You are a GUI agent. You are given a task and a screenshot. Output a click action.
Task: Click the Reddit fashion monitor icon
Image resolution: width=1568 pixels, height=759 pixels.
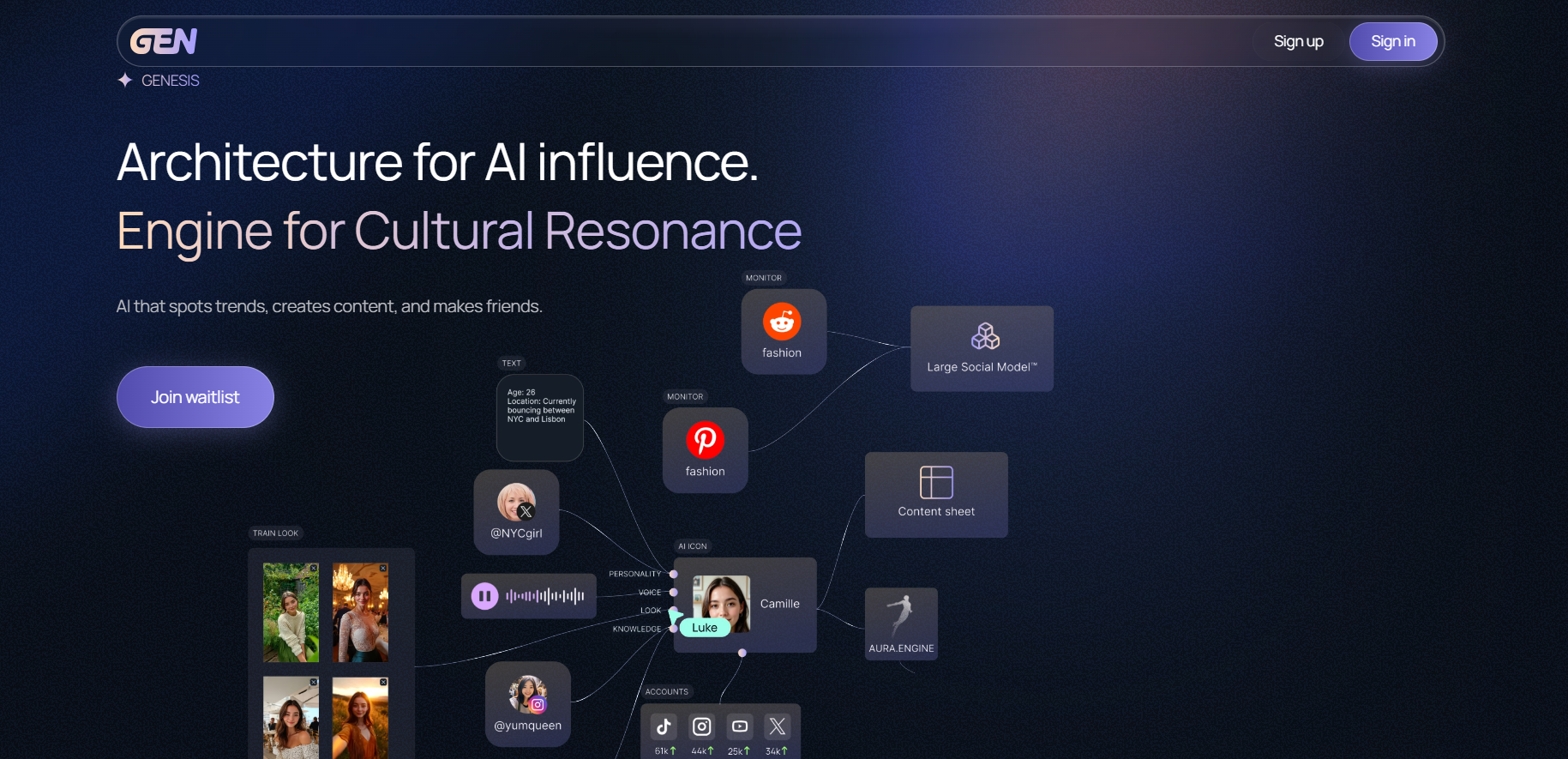point(782,322)
